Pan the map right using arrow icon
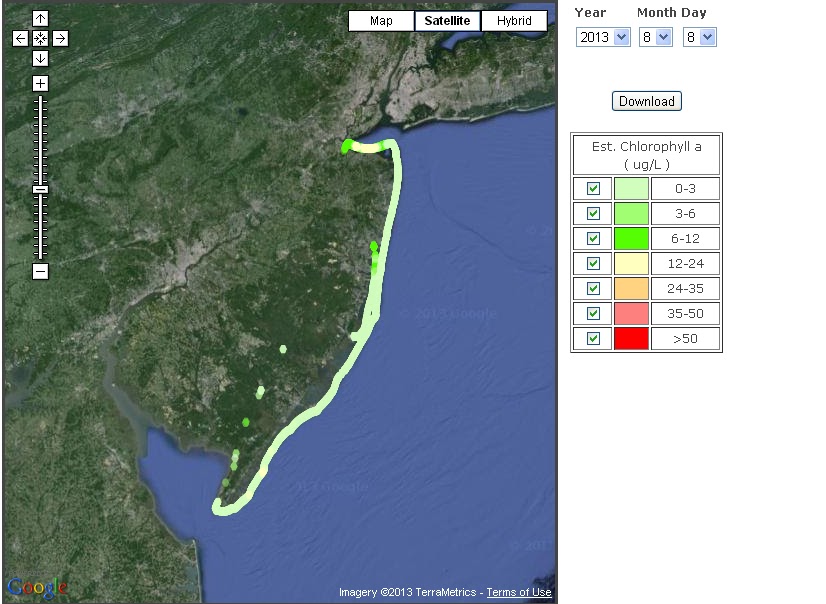This screenshot has height=604, width=826. 61,38
